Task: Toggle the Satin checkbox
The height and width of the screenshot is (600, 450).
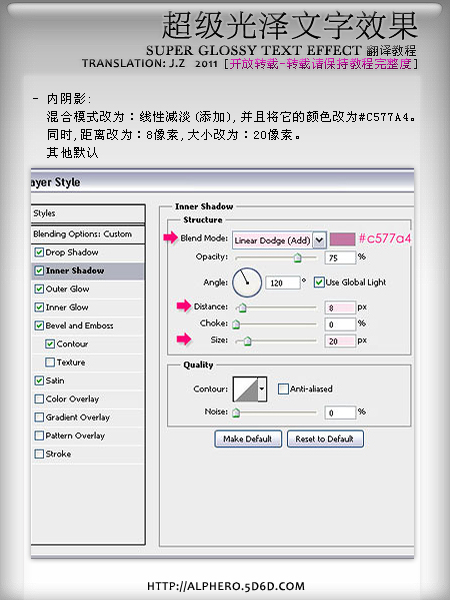Action: (39, 380)
